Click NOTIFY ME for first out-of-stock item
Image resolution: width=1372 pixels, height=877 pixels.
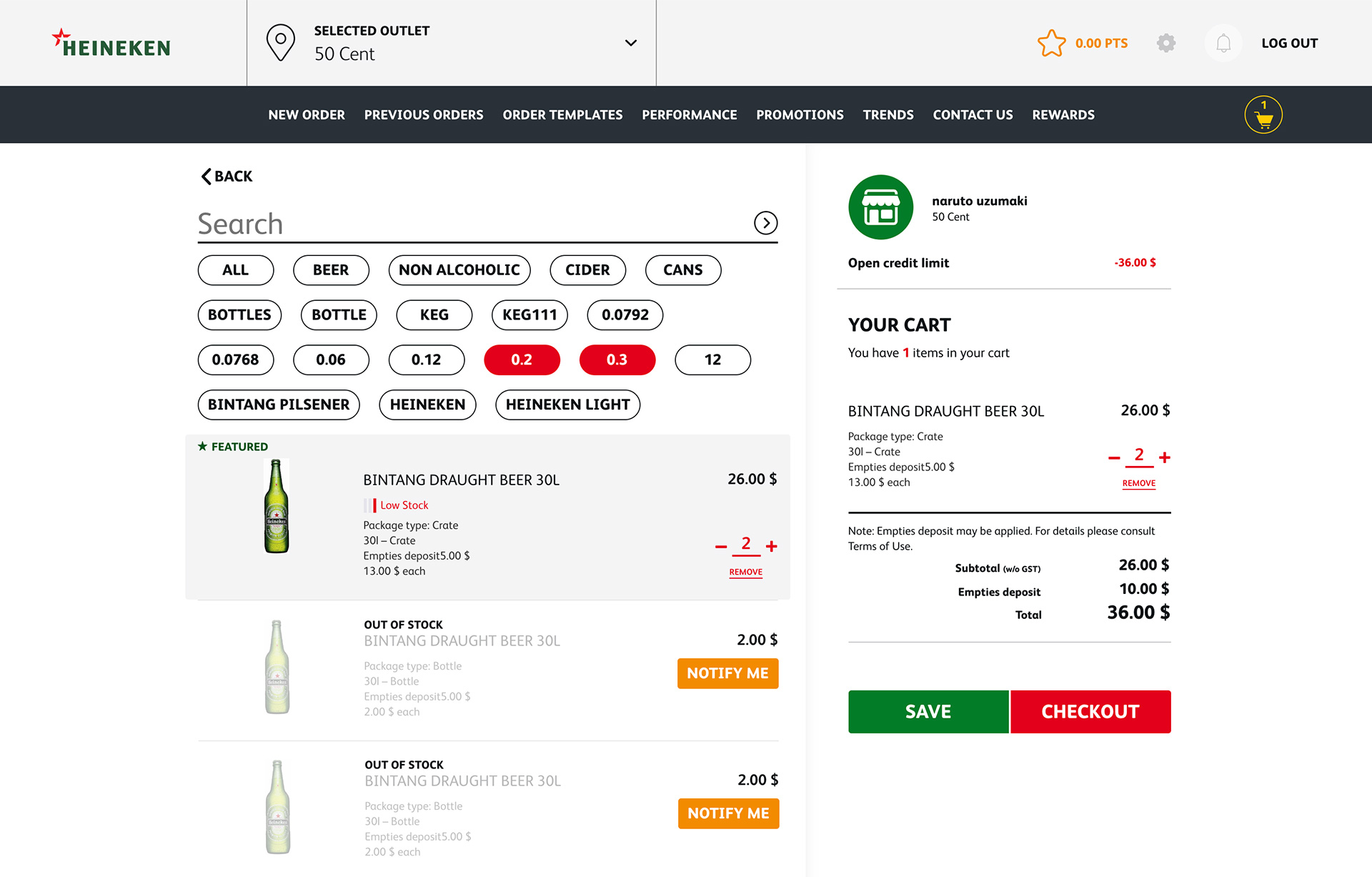[x=728, y=674]
